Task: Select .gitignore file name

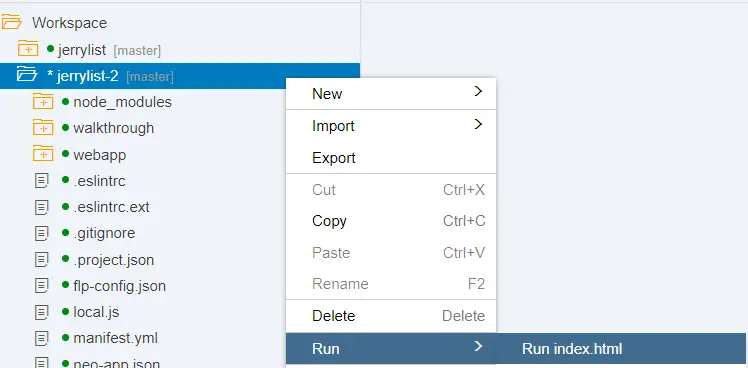Action: coord(104,233)
